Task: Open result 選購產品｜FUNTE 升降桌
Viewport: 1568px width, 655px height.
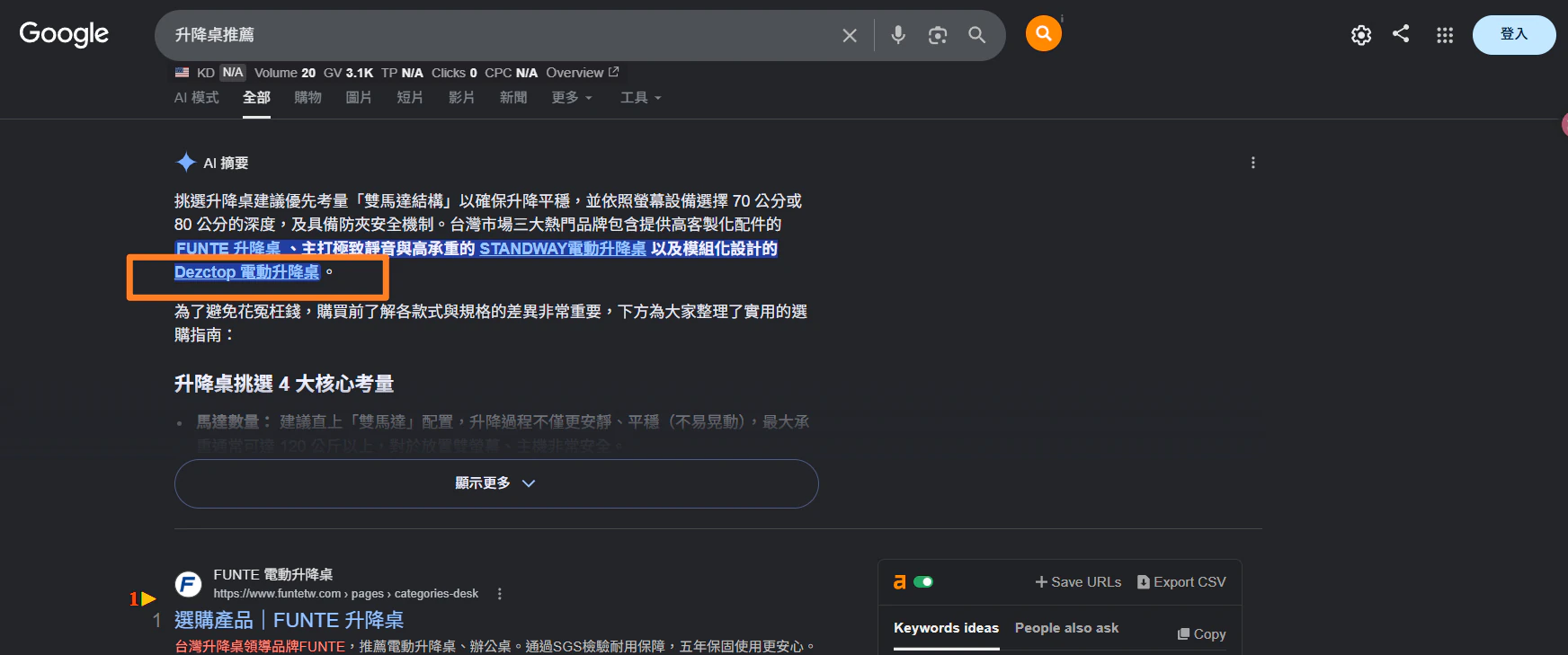Action: tap(289, 620)
